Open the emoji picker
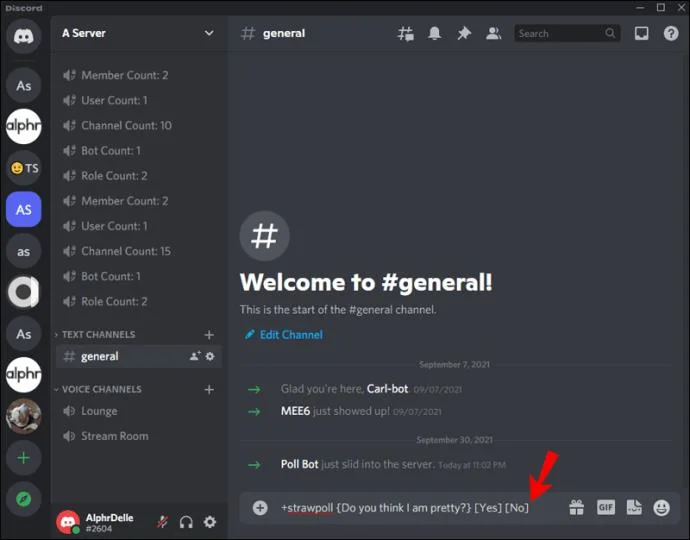This screenshot has width=690, height=540. point(661,508)
